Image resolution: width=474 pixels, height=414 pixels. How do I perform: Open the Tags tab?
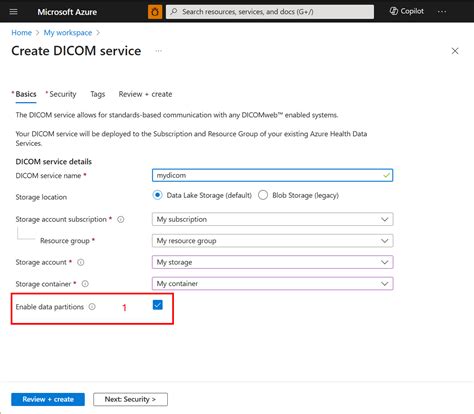tap(98, 94)
